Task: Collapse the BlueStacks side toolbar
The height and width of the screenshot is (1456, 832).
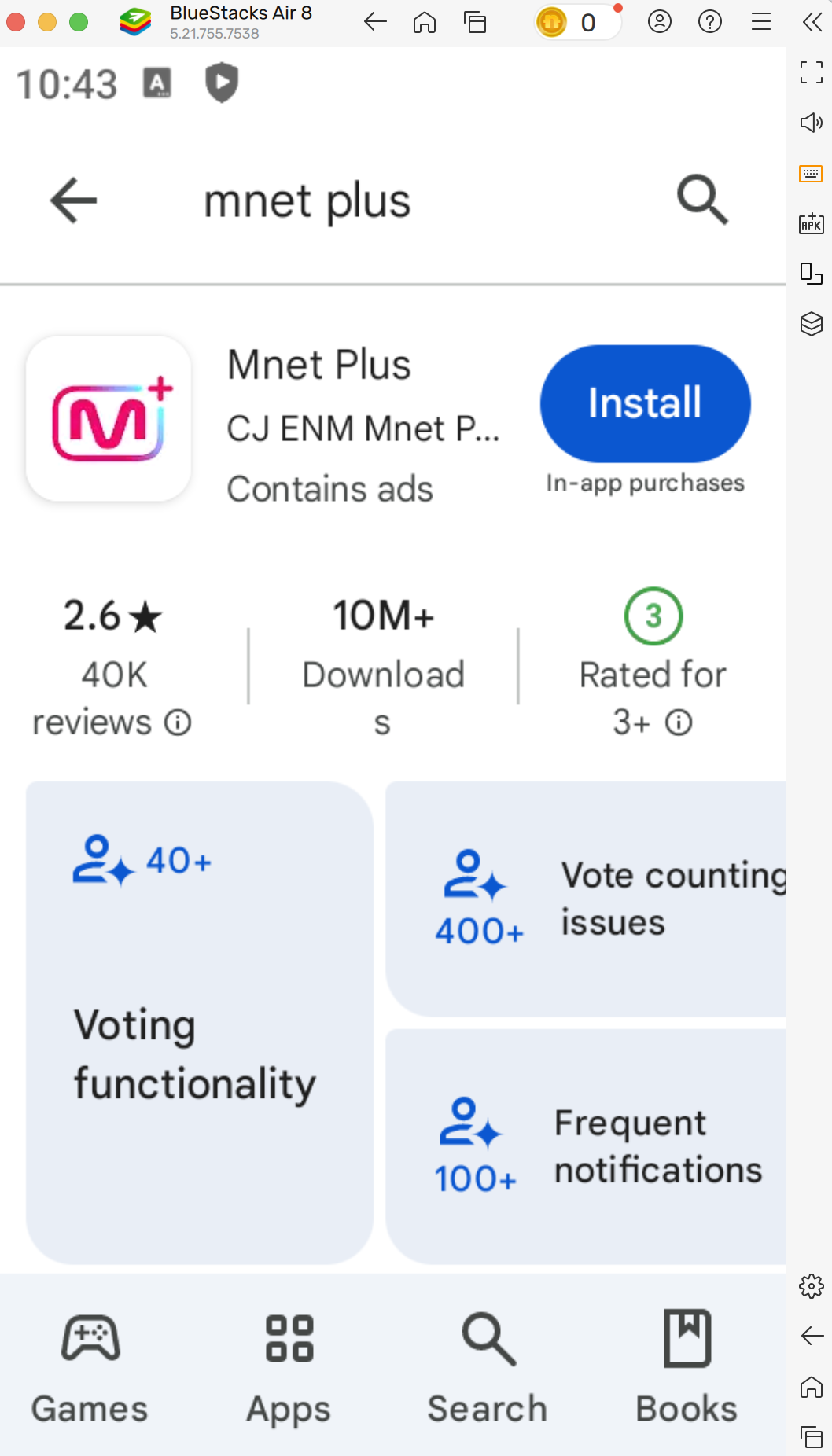Action: (x=812, y=22)
